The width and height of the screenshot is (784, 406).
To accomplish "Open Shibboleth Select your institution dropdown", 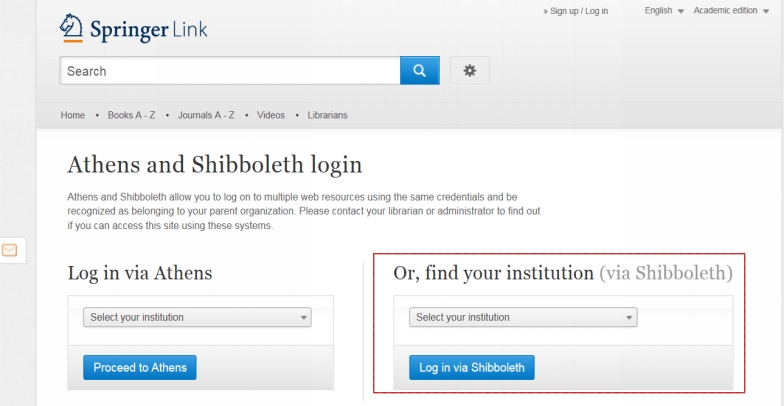I will [x=523, y=317].
